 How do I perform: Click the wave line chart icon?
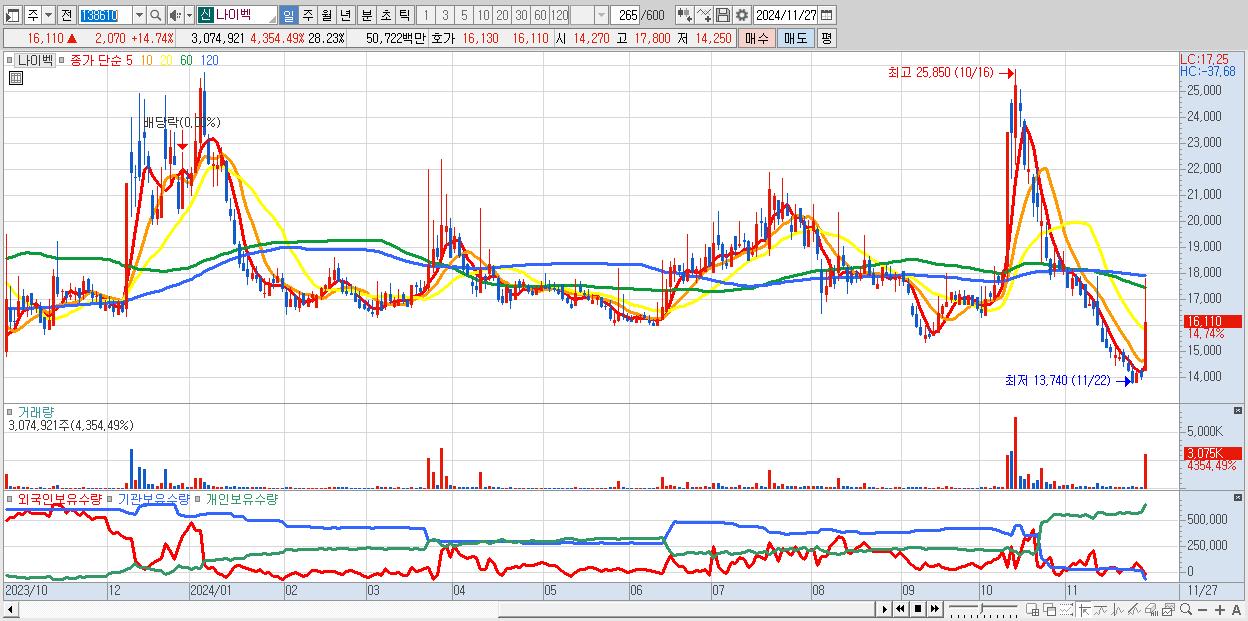click(1118, 609)
